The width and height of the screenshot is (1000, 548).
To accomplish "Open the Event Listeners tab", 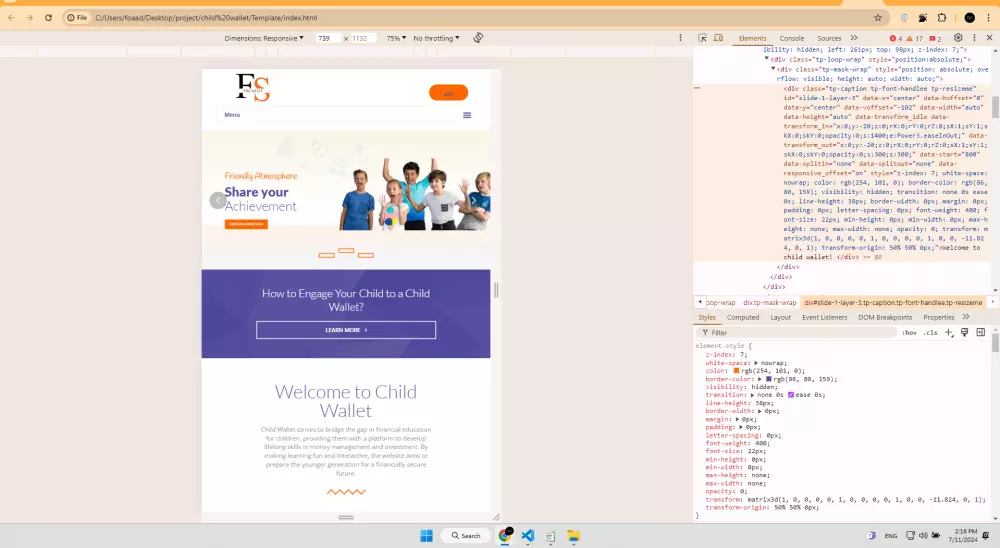I will pos(825,317).
